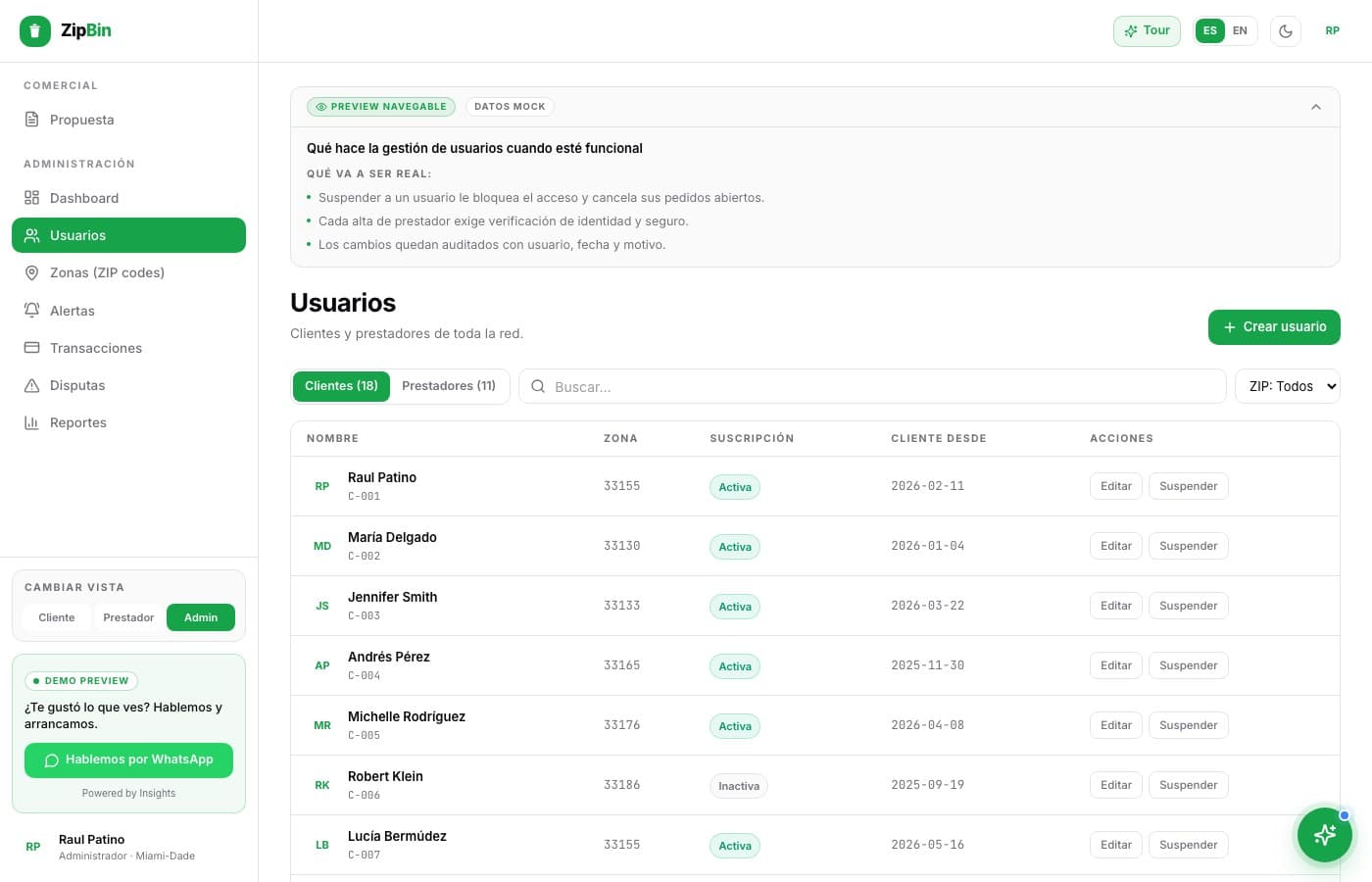1372x882 pixels.
Task: Collapse the preview info panel chevron
Action: click(1316, 107)
